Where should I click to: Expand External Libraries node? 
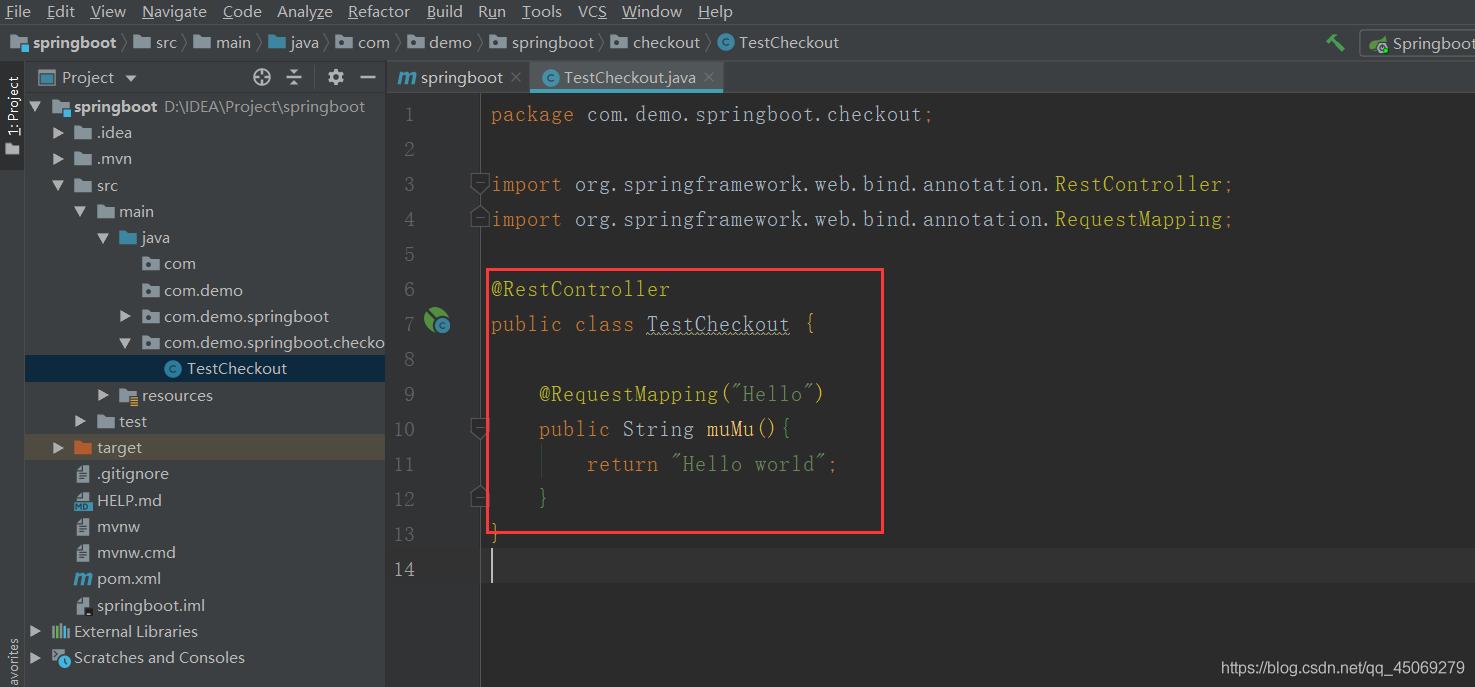tap(36, 631)
